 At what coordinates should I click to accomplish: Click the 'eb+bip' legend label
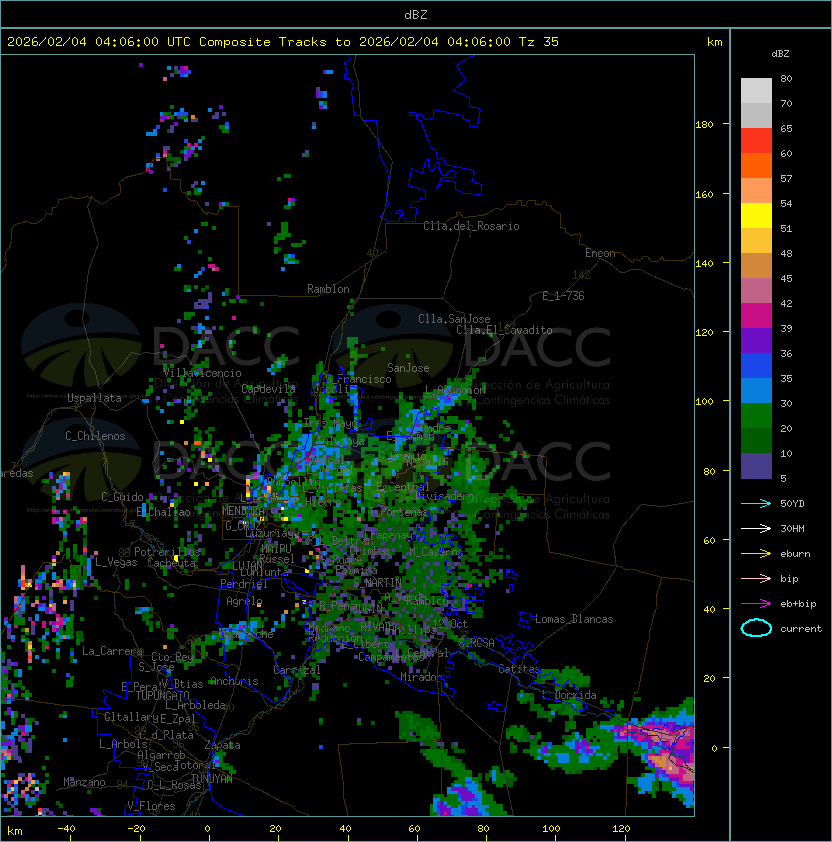(x=798, y=604)
